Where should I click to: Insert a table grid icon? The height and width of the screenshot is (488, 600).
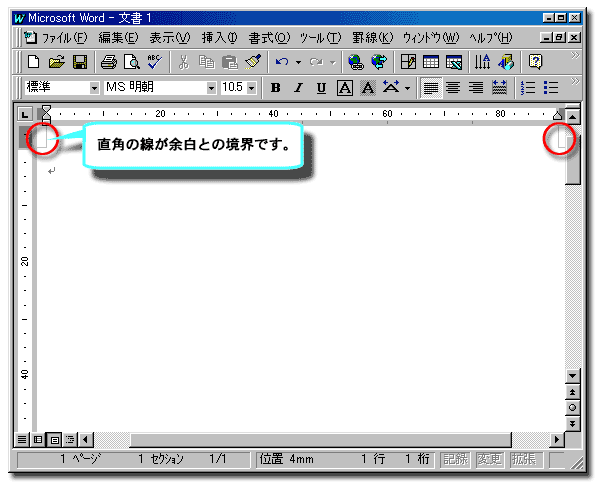(431, 62)
